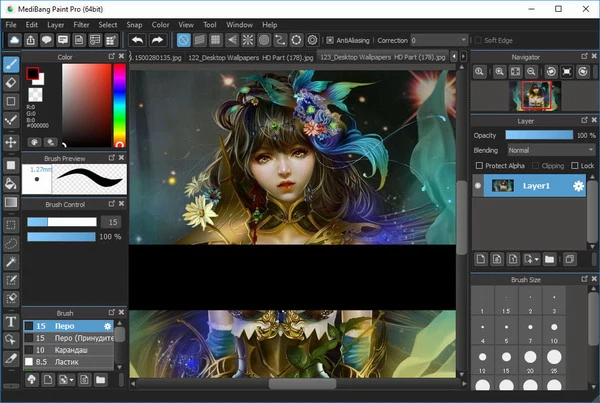Choose brush size 25 preset
This screenshot has height=403, width=600.
554,361
